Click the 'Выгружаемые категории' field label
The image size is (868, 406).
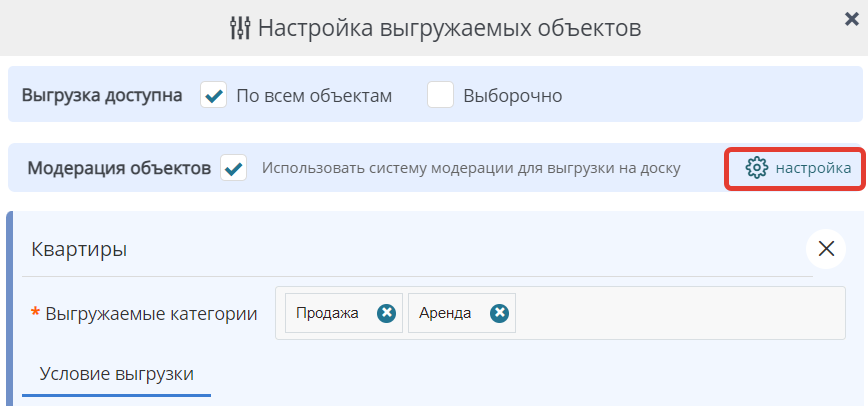[151, 314]
